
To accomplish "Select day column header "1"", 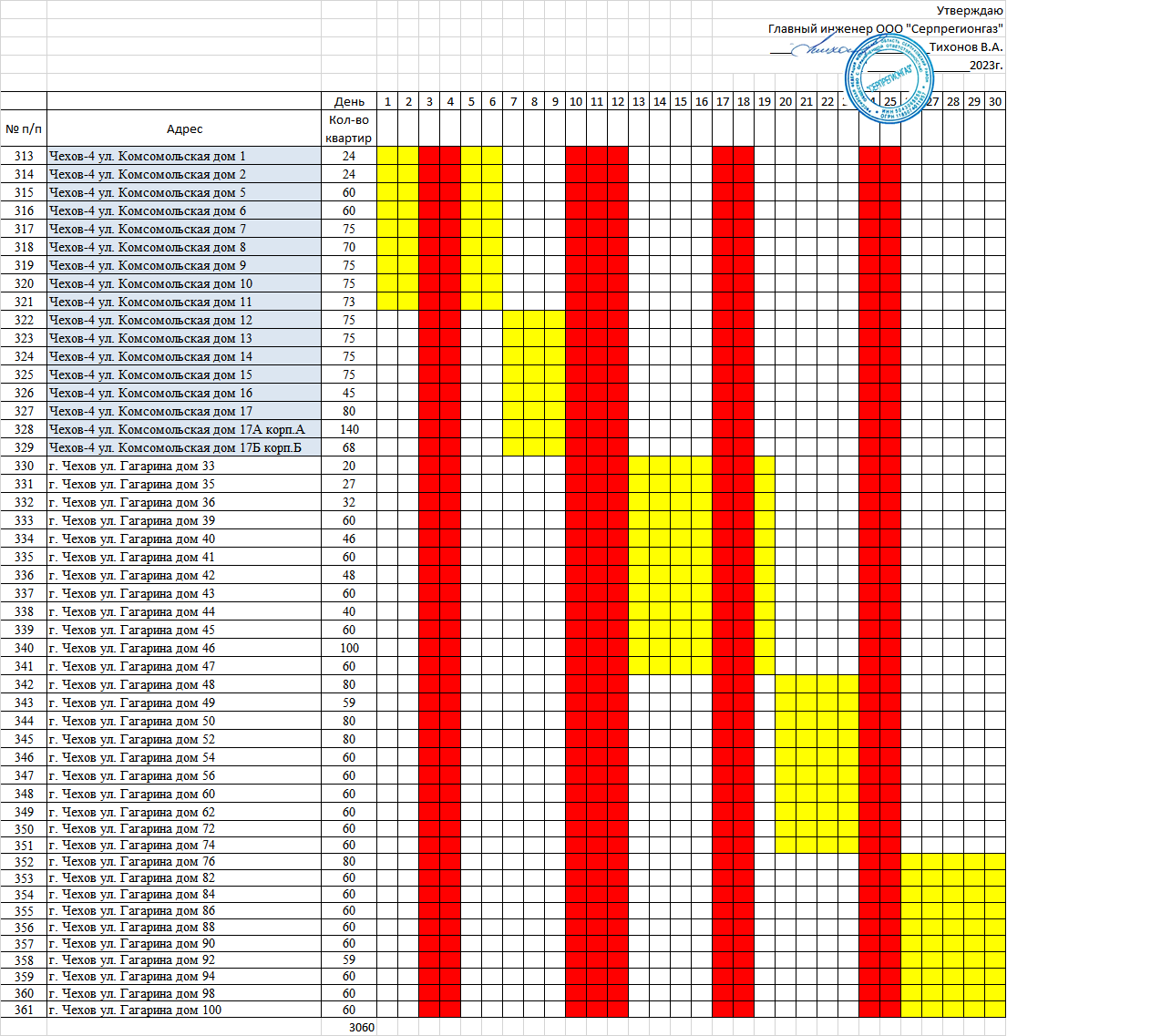I will point(387,101).
